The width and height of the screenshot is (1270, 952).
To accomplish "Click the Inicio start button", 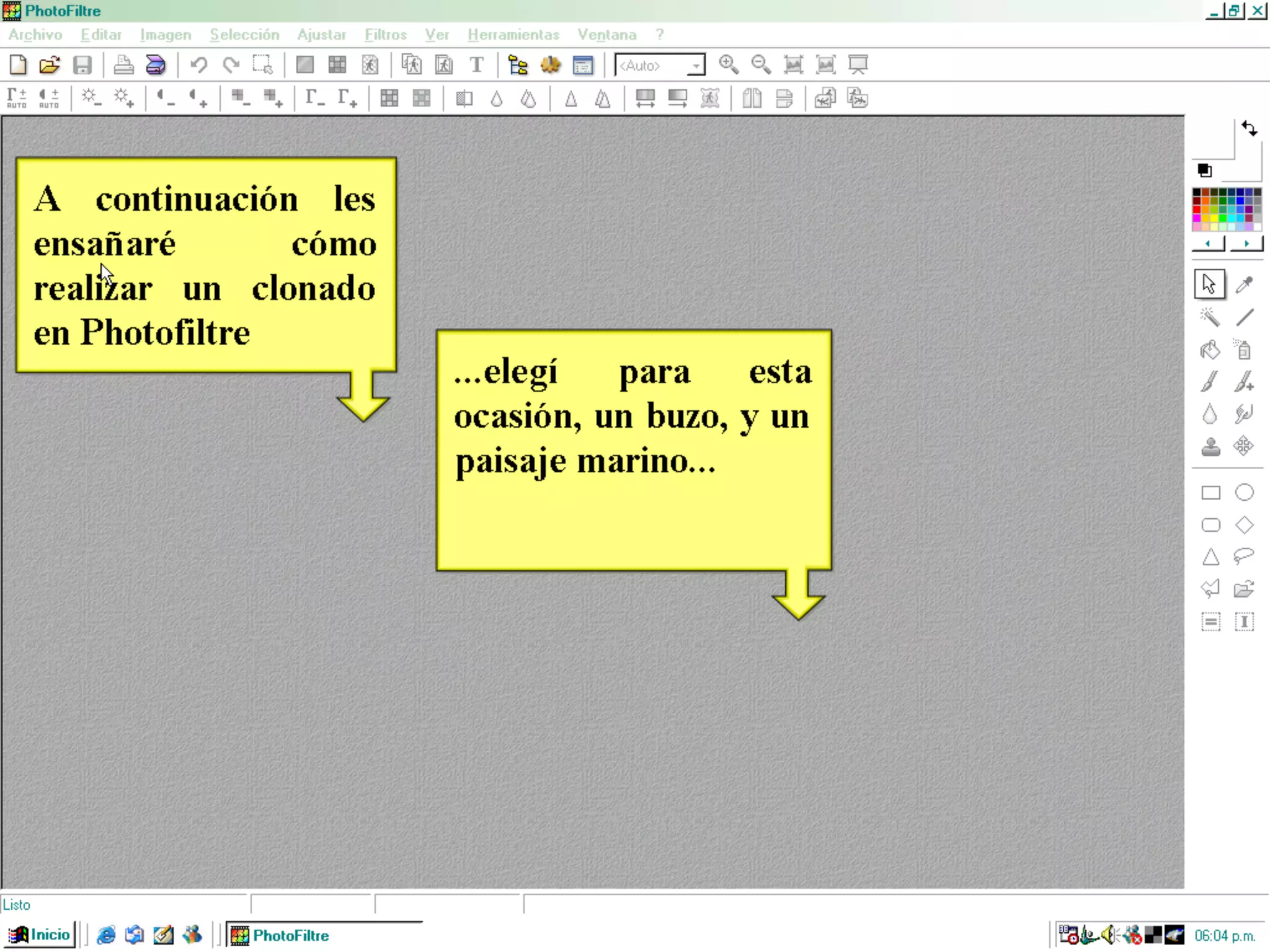I will [40, 935].
